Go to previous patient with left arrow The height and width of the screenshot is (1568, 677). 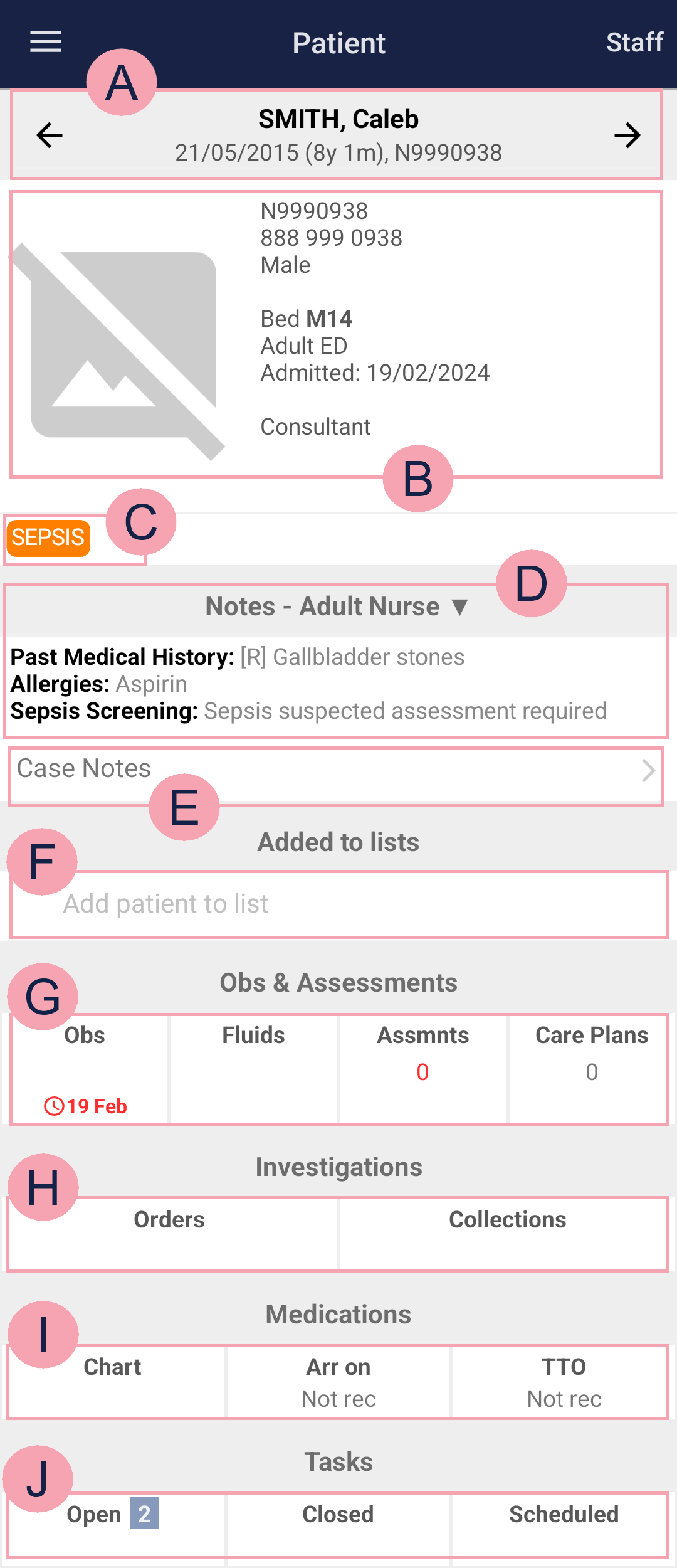[x=50, y=135]
